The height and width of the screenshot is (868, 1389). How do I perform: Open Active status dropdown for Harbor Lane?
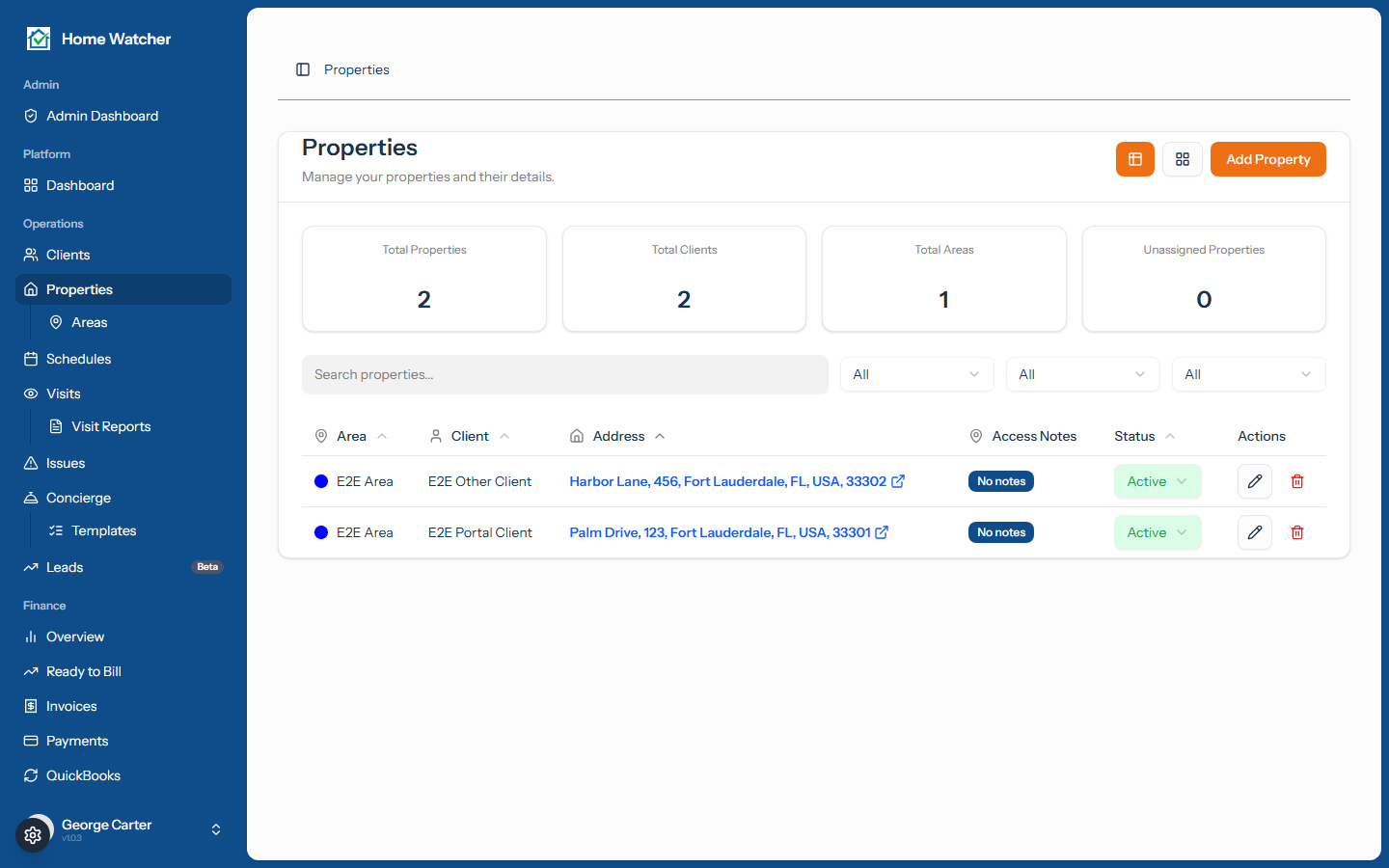click(x=1157, y=481)
